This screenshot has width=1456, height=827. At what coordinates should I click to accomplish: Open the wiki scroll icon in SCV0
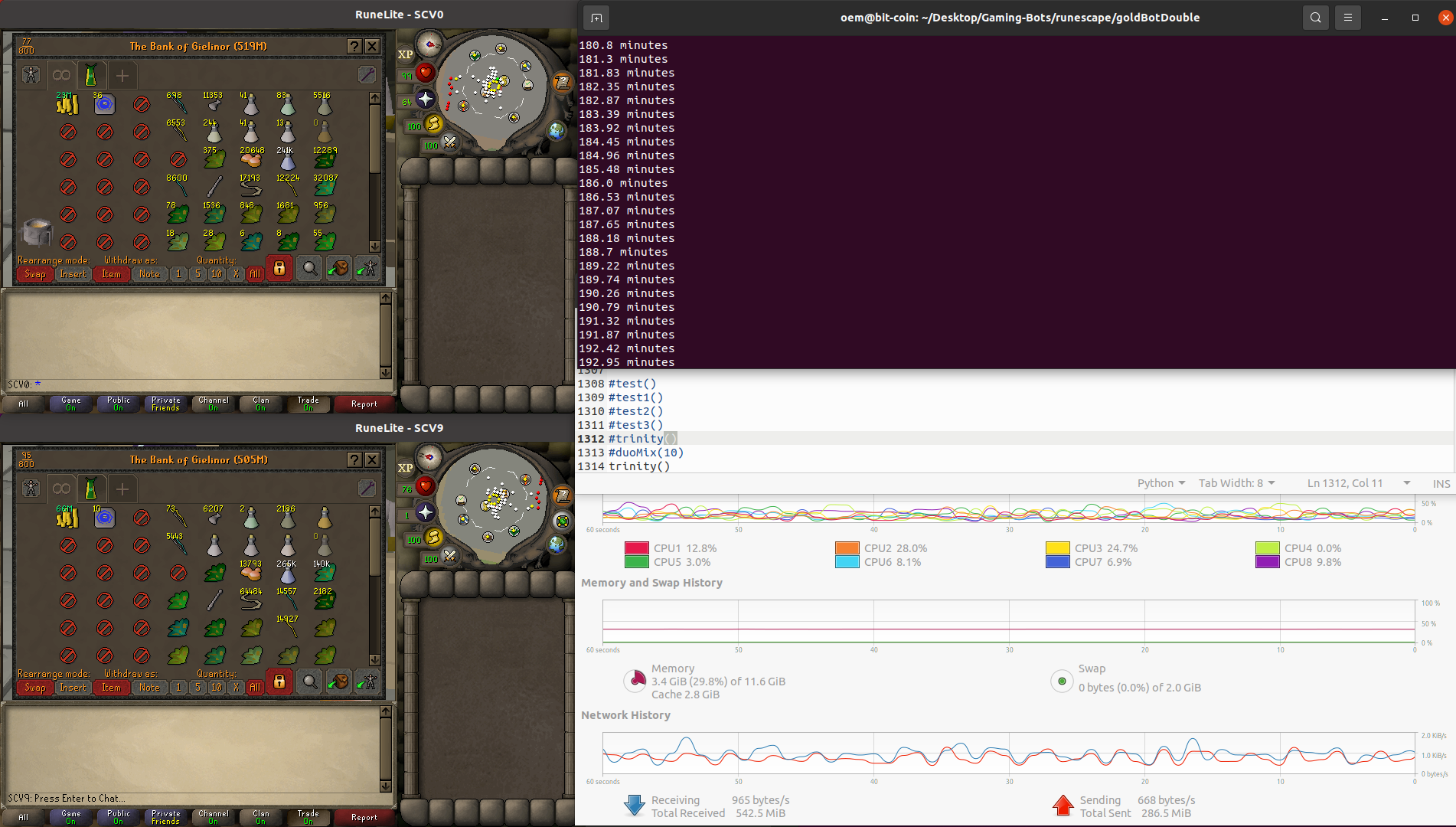(562, 82)
